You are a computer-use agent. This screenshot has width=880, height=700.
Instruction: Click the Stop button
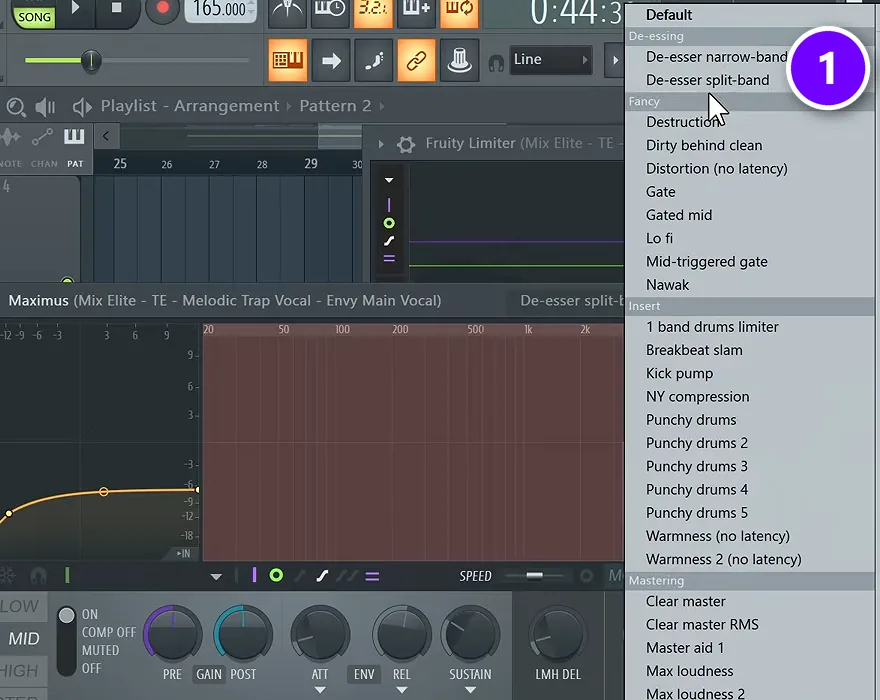(x=116, y=8)
